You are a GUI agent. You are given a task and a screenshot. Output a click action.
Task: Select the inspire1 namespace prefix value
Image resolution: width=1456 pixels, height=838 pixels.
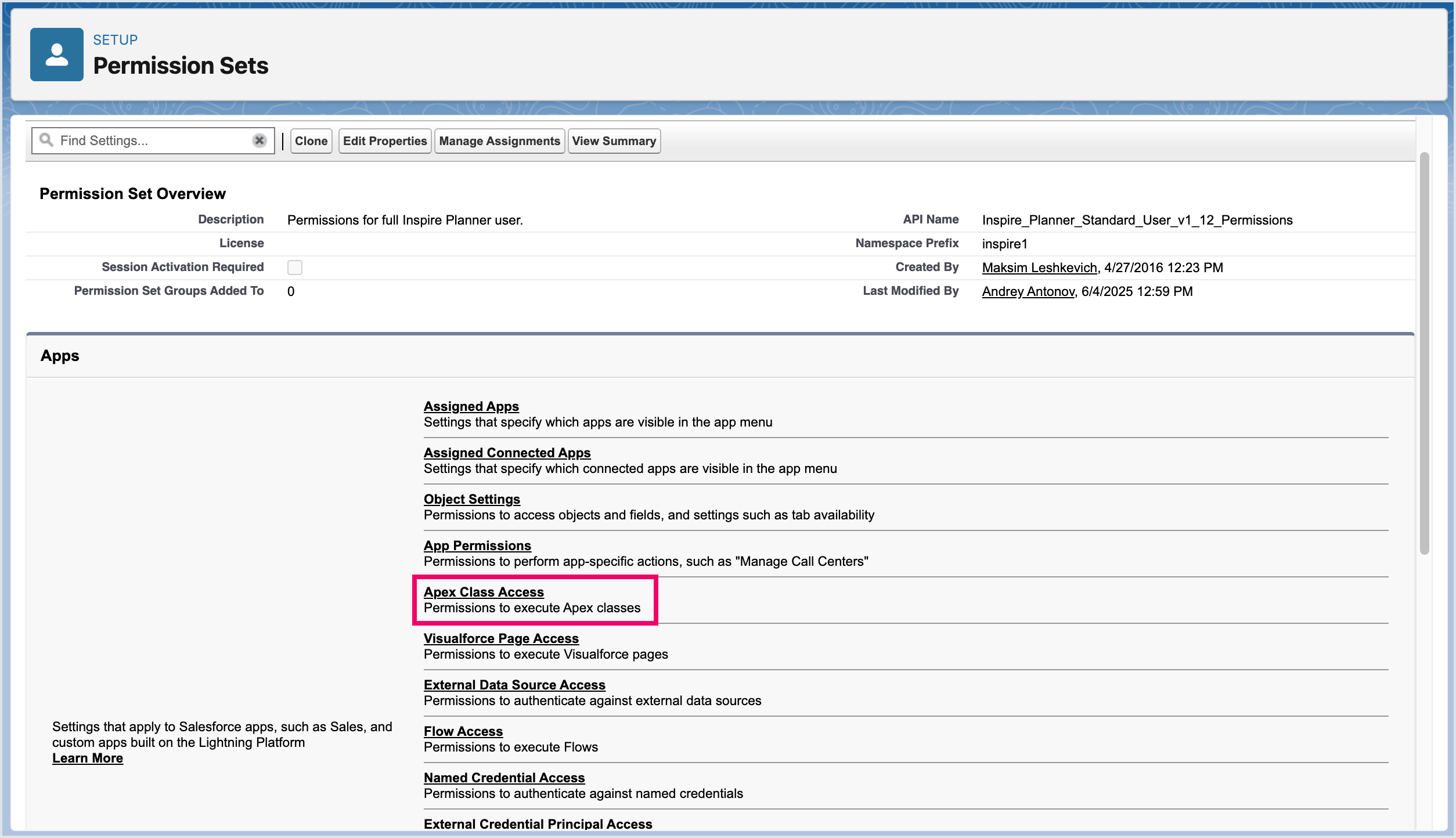coord(1005,244)
